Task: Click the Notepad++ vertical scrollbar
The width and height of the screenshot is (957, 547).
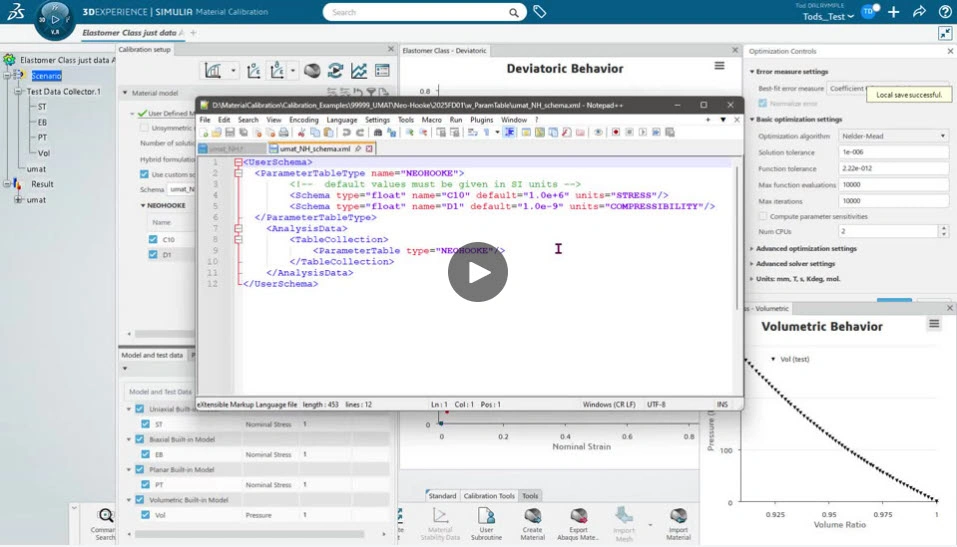Action: point(737,238)
